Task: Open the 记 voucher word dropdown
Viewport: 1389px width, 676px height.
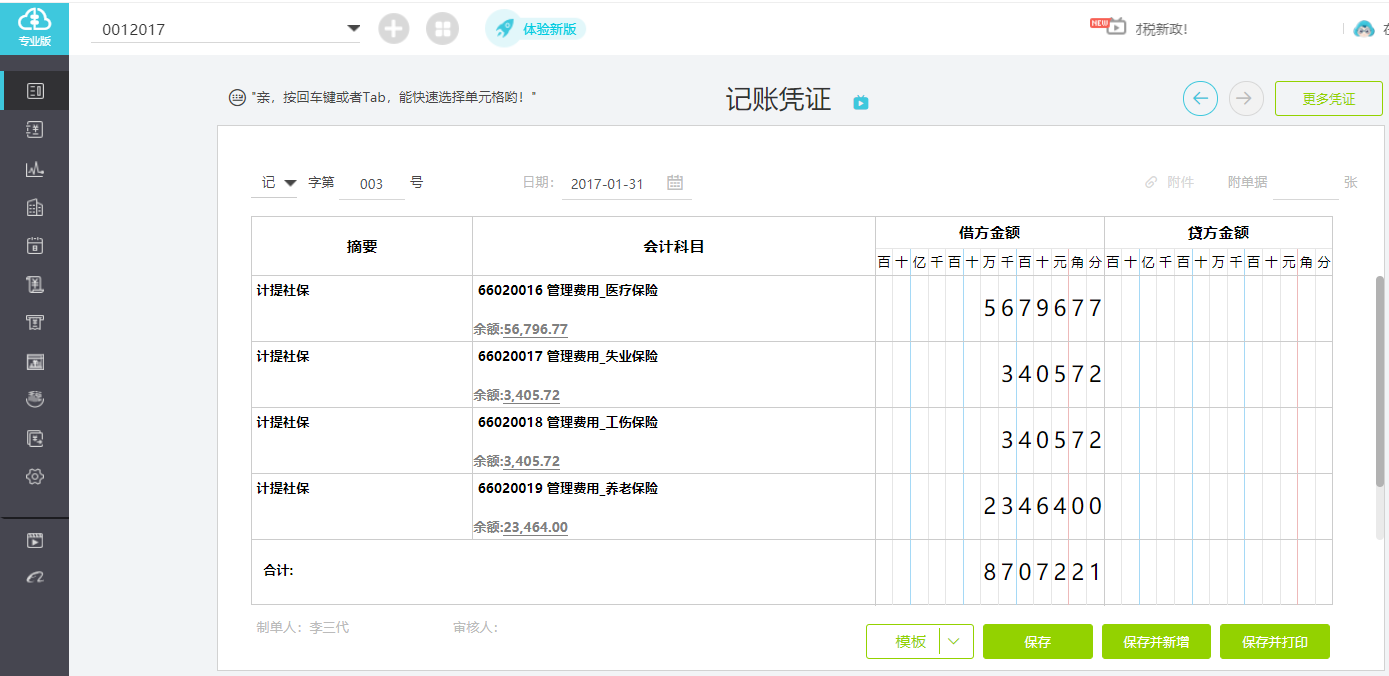Action: [278, 183]
